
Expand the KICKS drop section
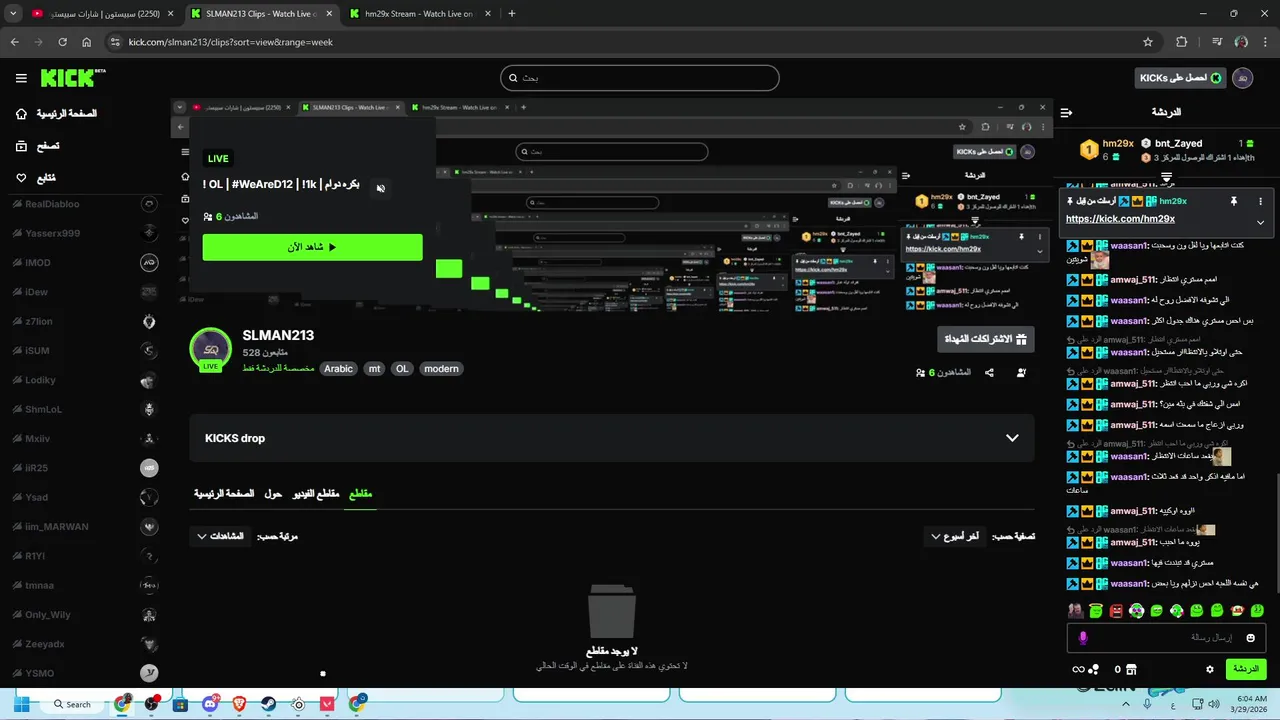(1012, 438)
